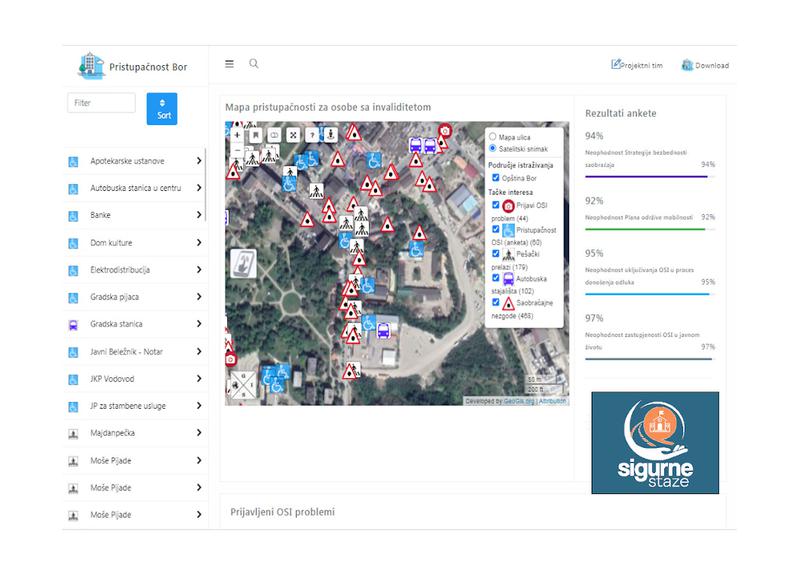Expand the Apotekarske ustanove item

(199, 161)
